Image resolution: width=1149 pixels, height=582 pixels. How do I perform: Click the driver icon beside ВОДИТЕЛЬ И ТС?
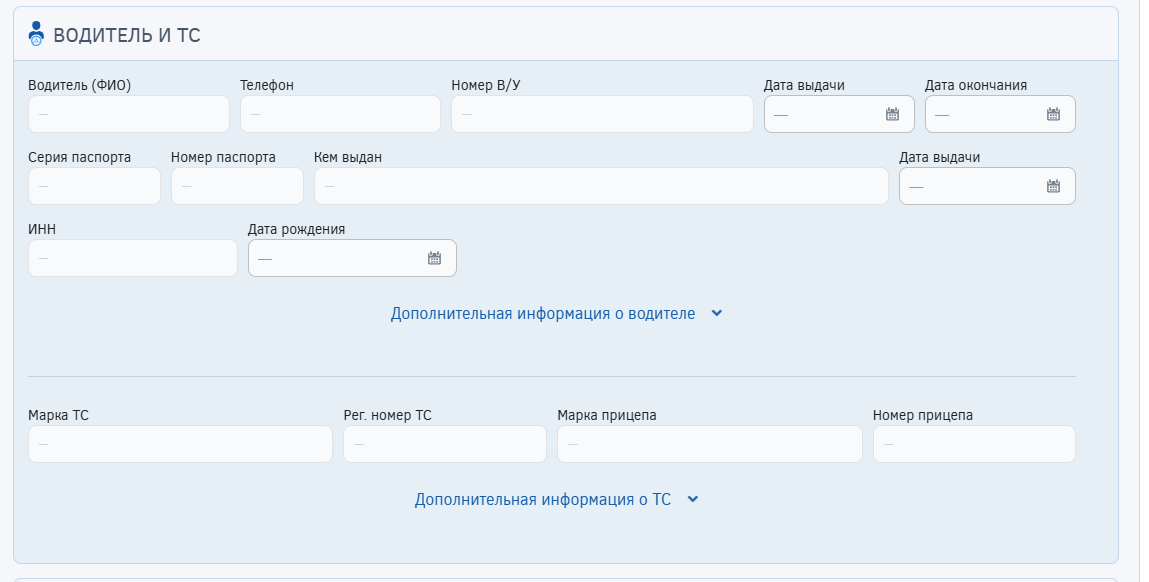click(36, 34)
